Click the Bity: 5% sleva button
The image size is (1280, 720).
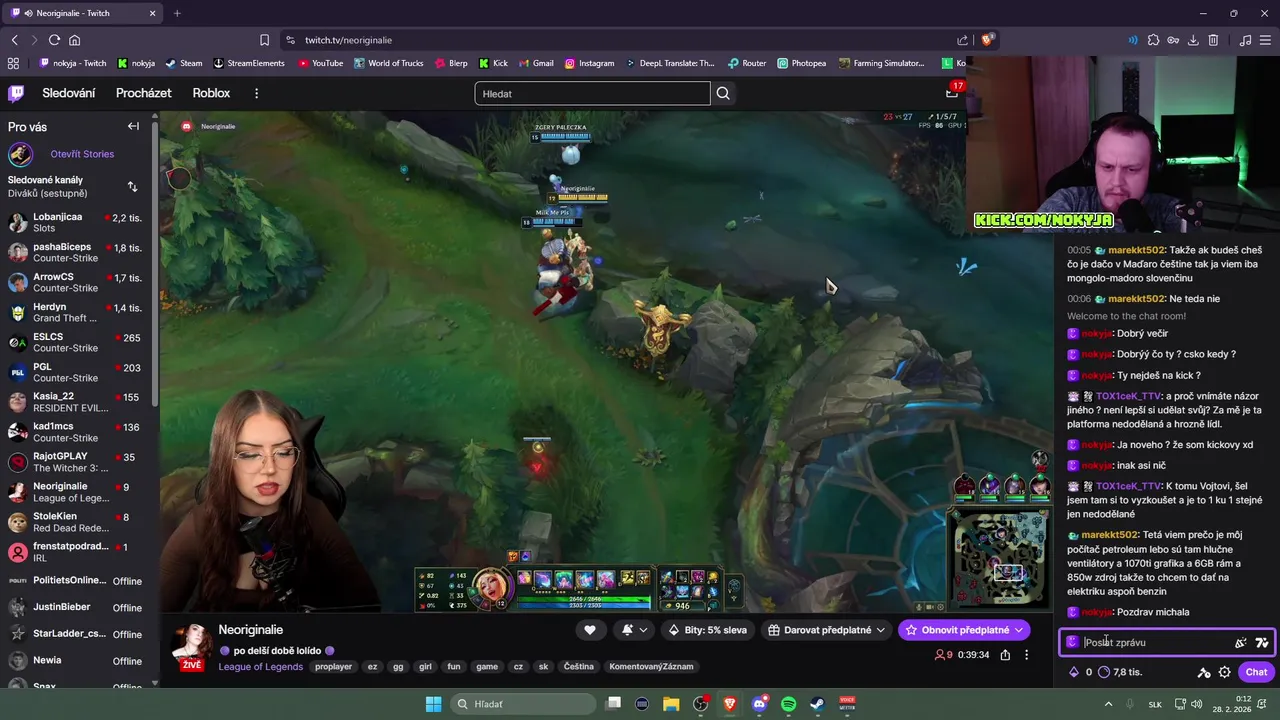click(x=708, y=630)
